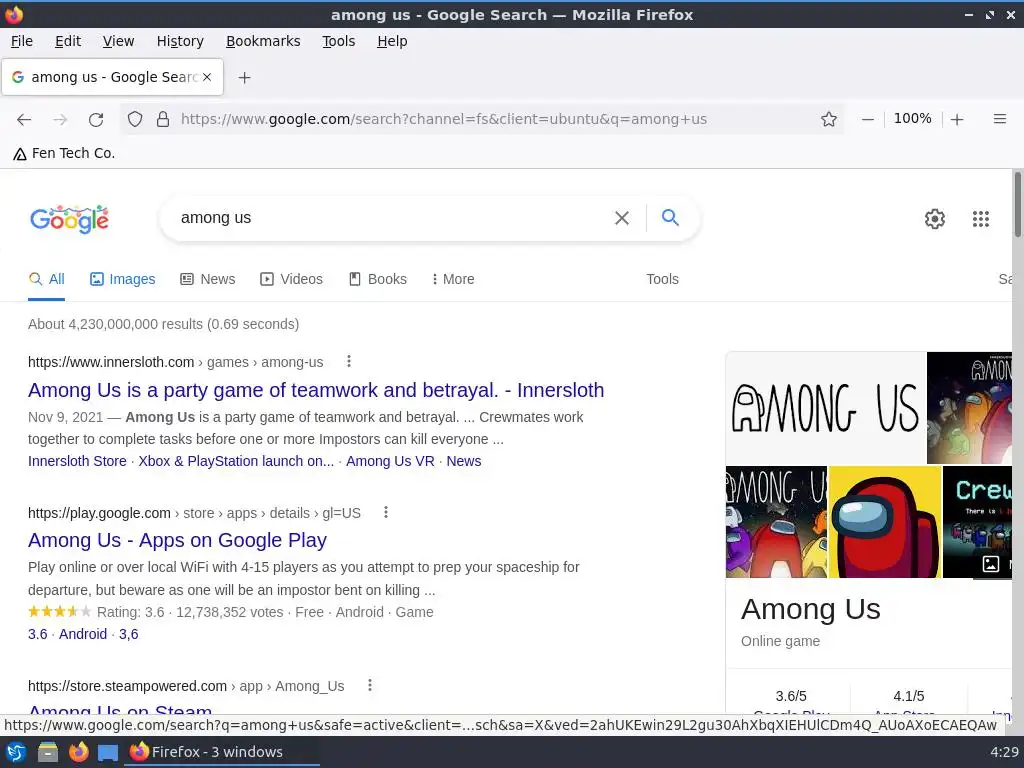The image size is (1024, 768).
Task: Open the red crewmate on yellow thumbnail
Action: tap(884, 522)
